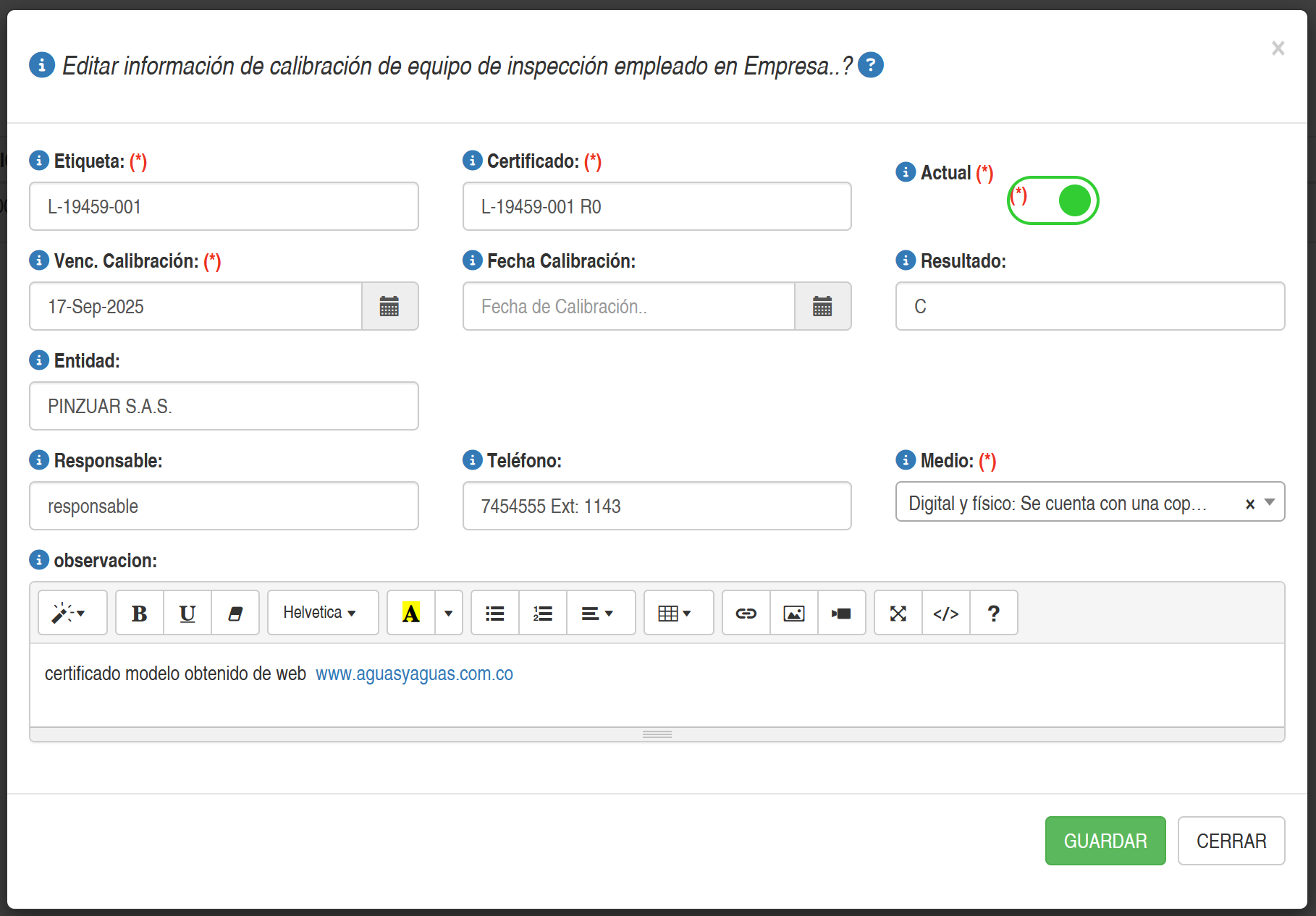Toggle bold formatting in the editor

(x=140, y=613)
